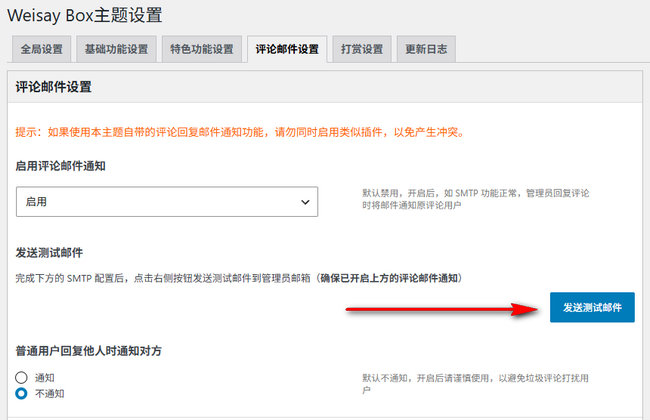Viewport: 650px width, 420px height.
Task: Click the Weisay Box主题设置 page title
Action: (x=85, y=15)
